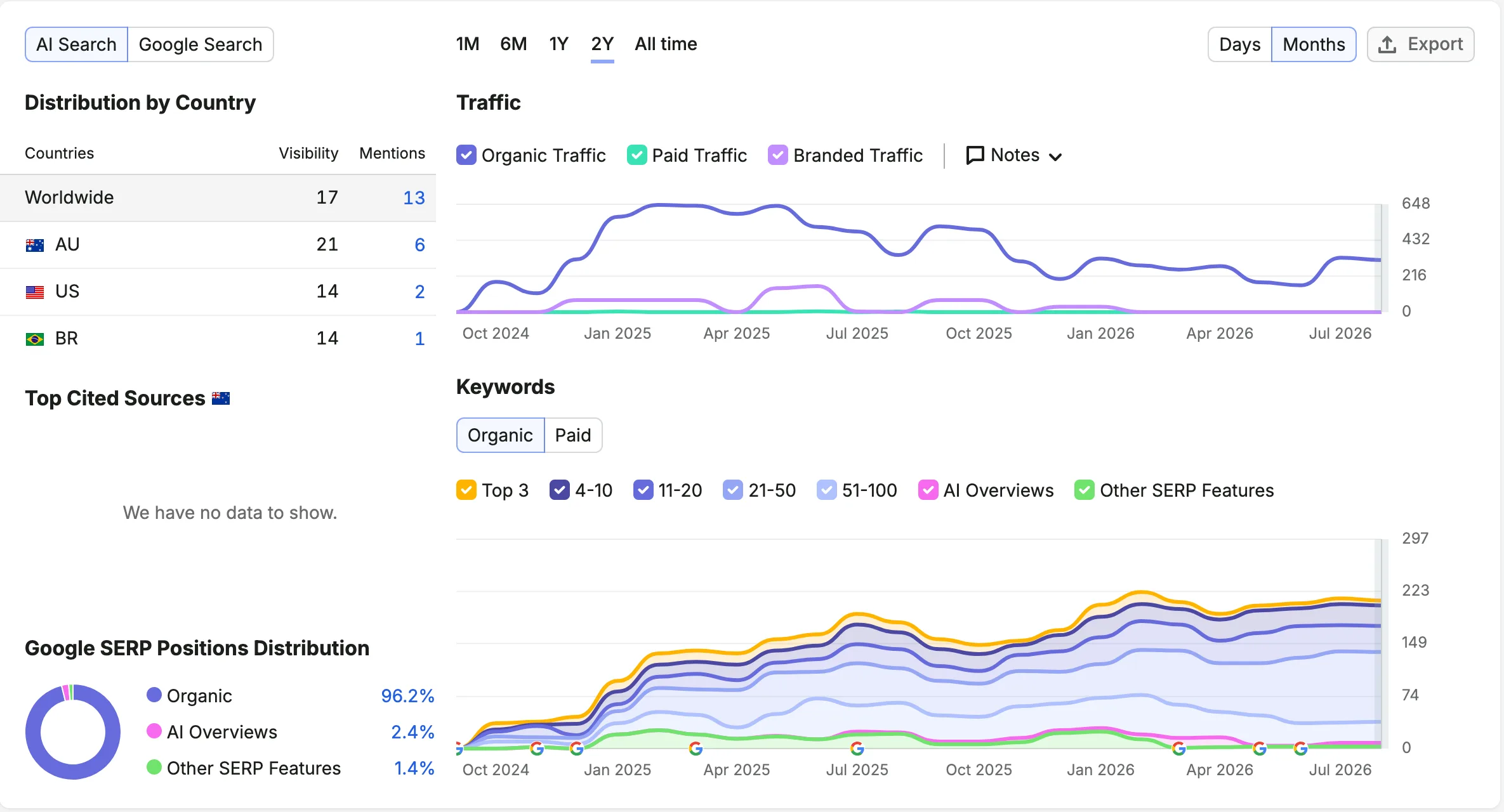The width and height of the screenshot is (1504, 812).
Task: Open Other SERP Features 1.4% link
Action: [x=414, y=768]
